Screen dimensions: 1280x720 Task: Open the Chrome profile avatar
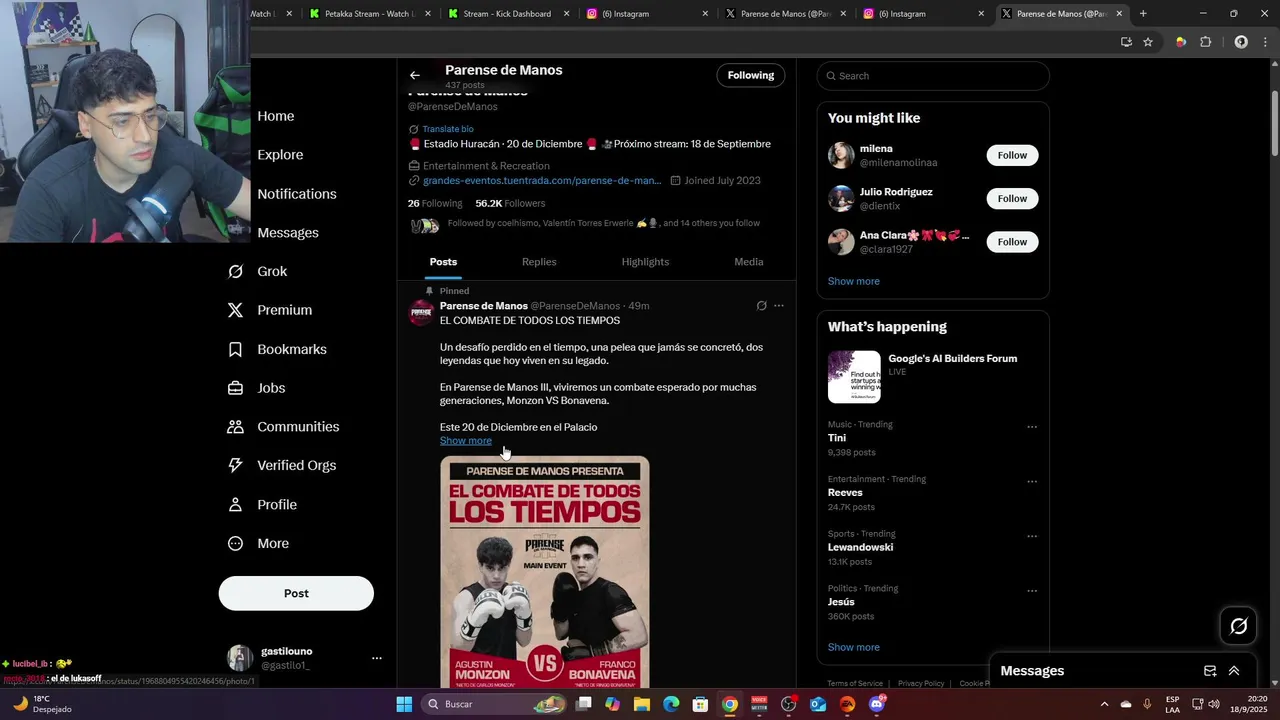point(1241,42)
